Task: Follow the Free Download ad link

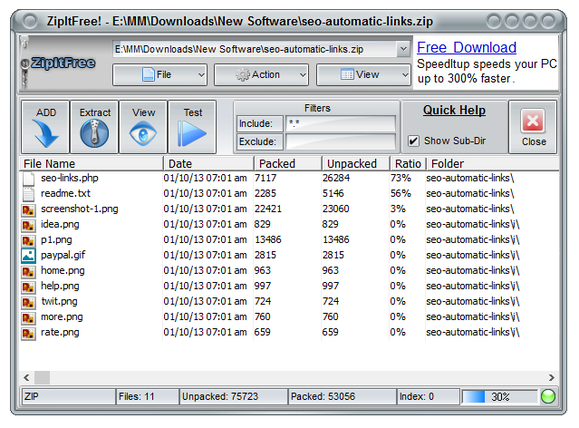Action: [466, 48]
